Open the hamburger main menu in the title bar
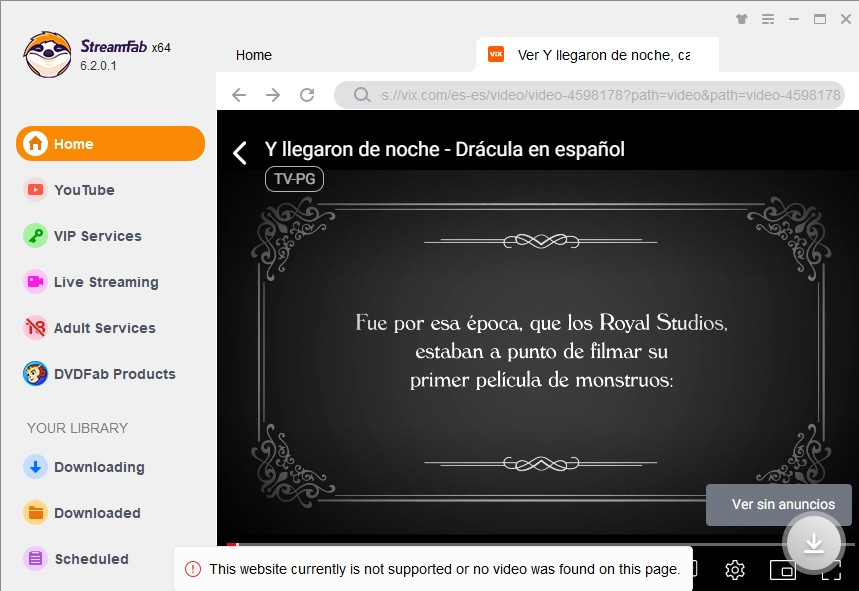 pyautogui.click(x=768, y=18)
